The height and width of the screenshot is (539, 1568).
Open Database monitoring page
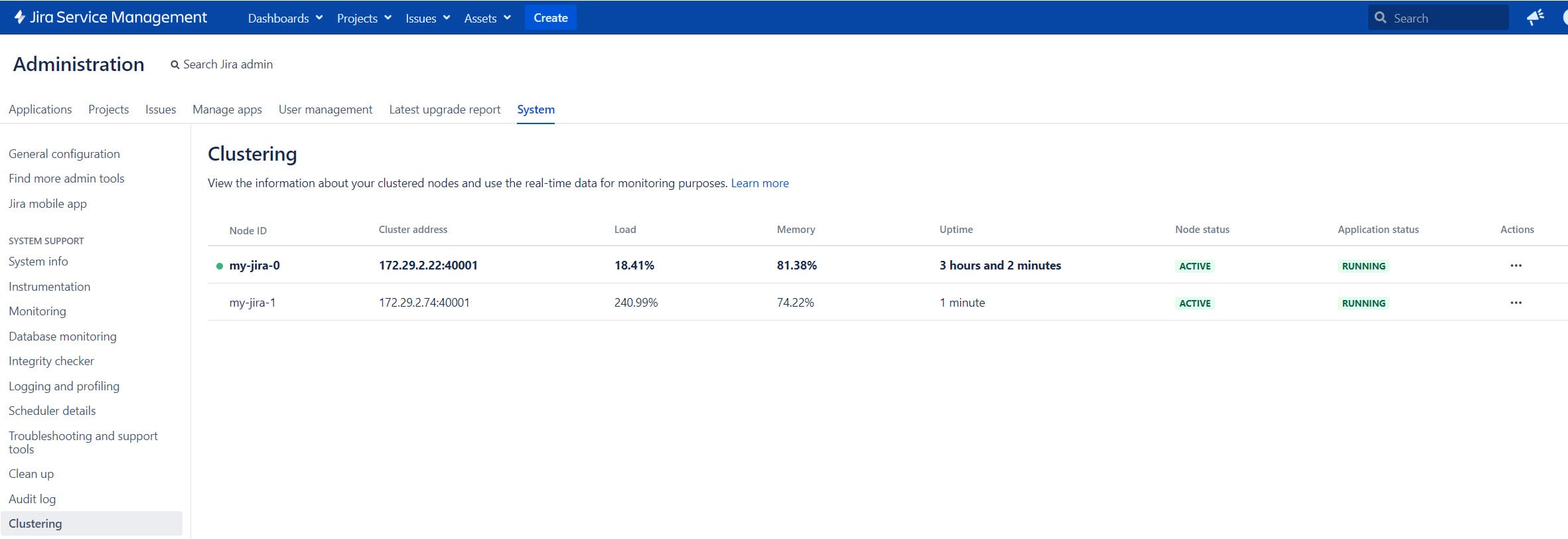(x=62, y=337)
